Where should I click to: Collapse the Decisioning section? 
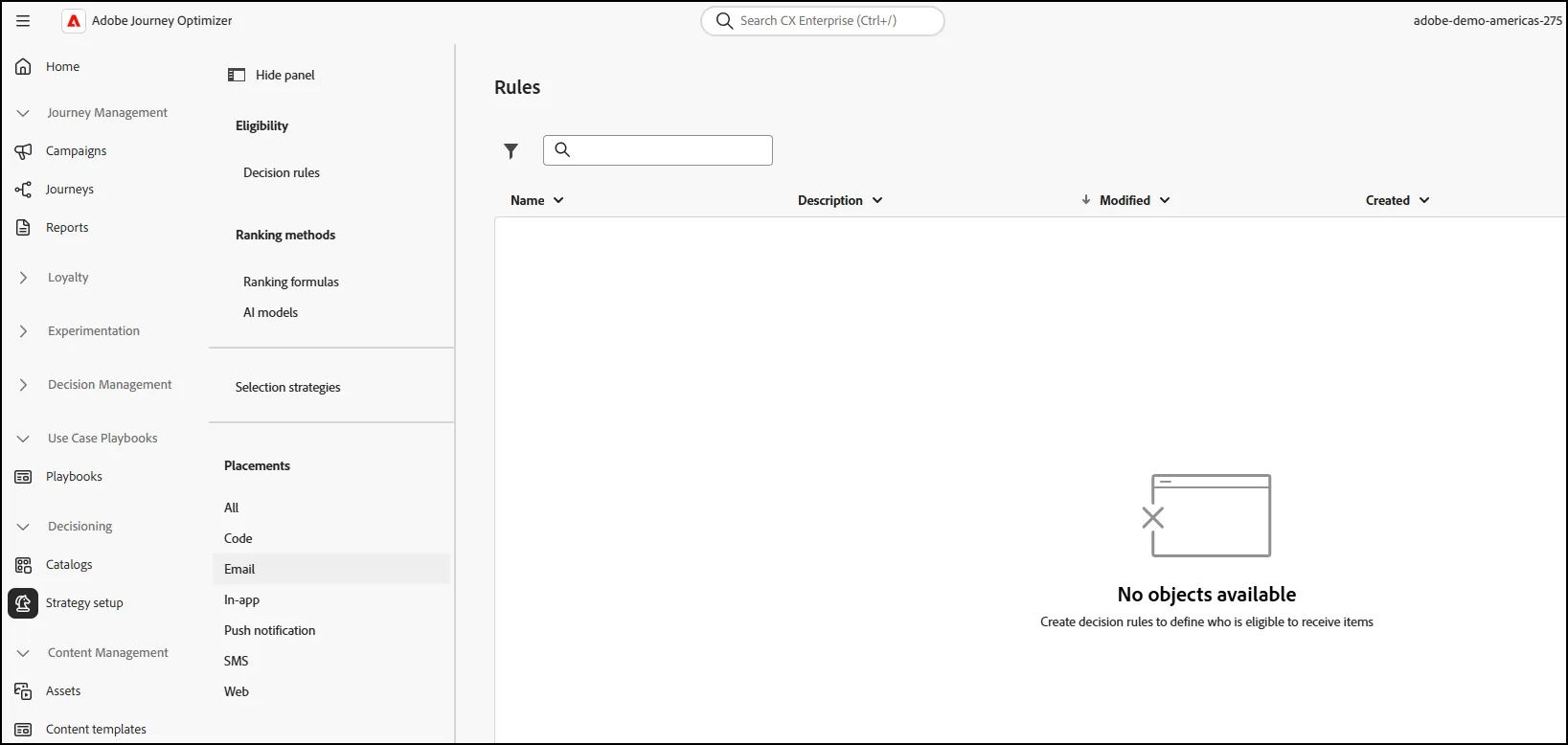point(23,526)
